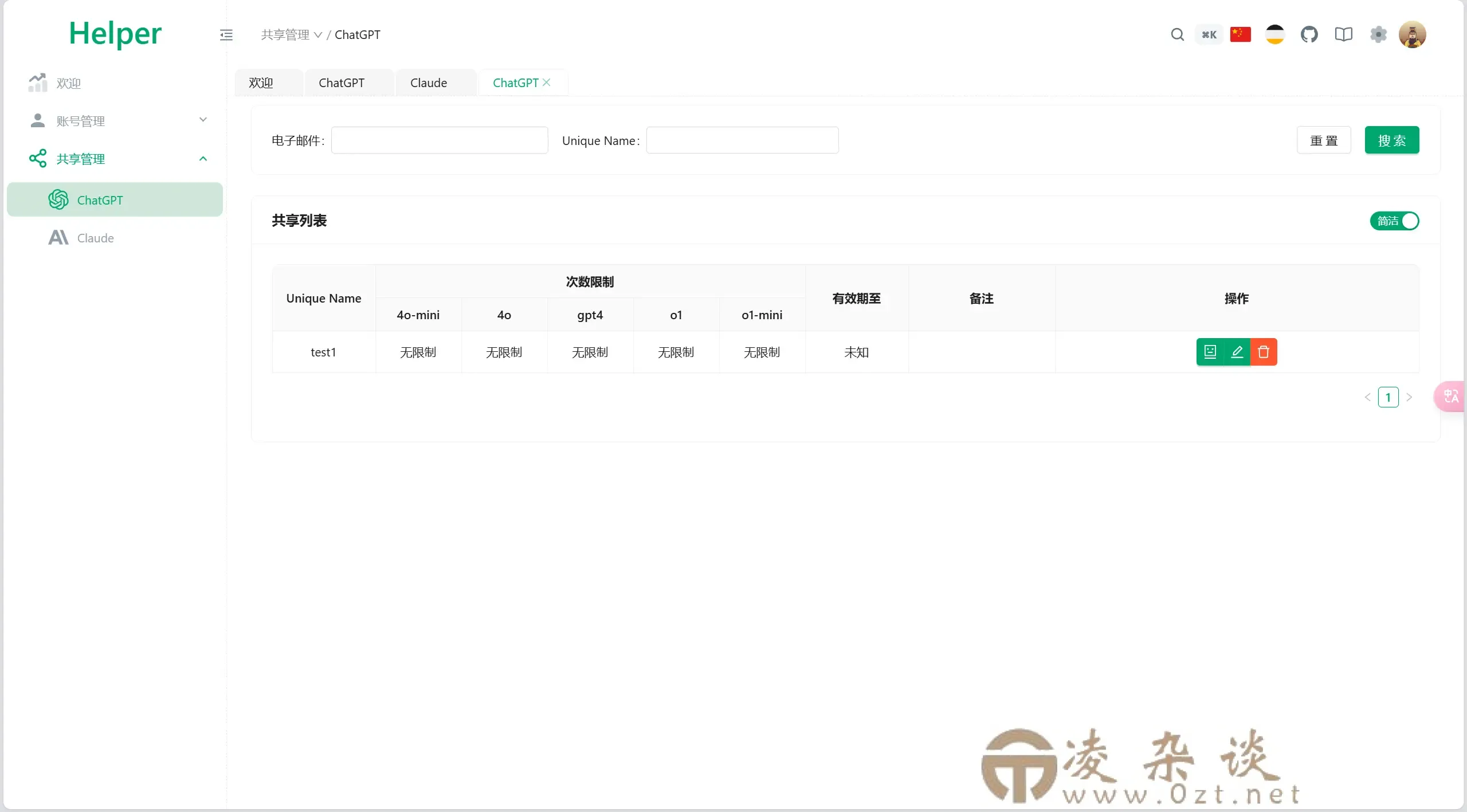
Task: Toggle the 简洁 switch off
Action: (x=1395, y=221)
